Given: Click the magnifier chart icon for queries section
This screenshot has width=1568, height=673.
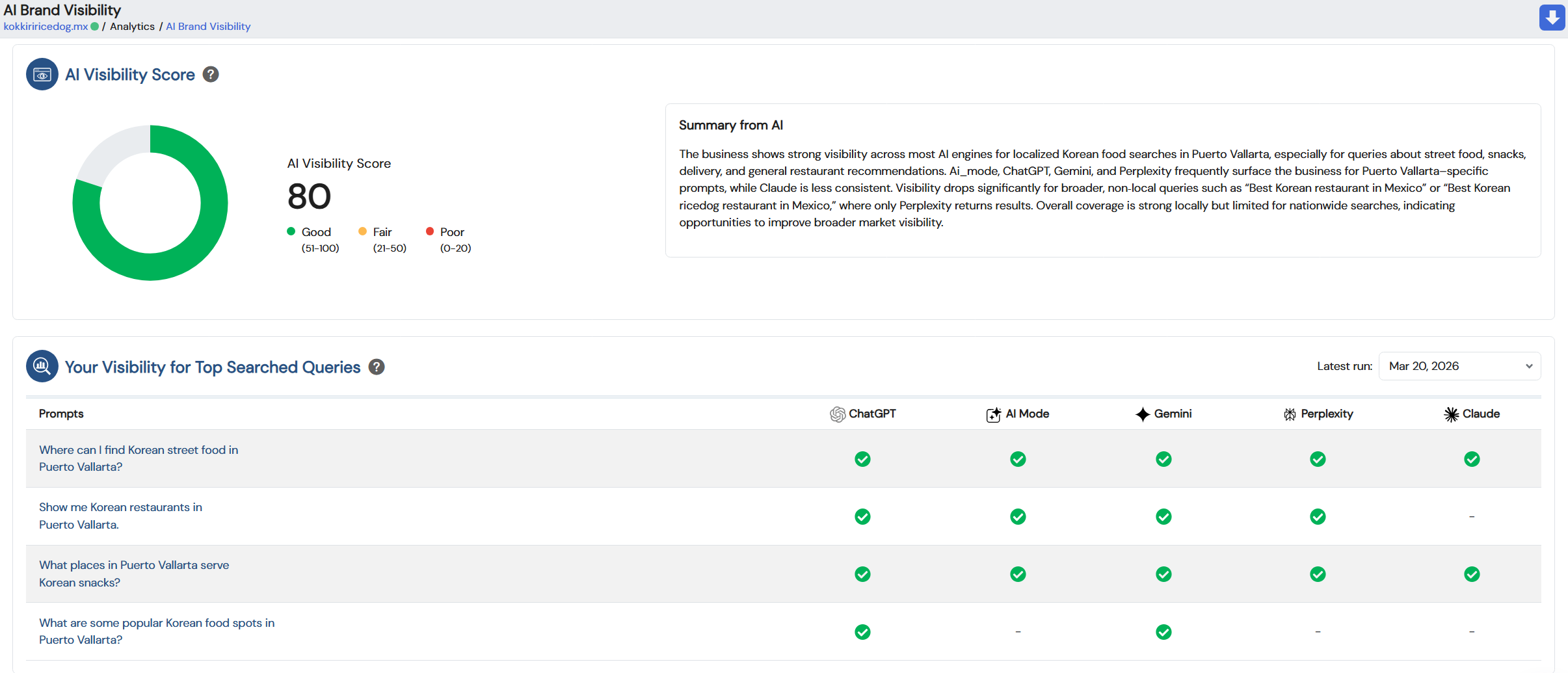Looking at the screenshot, I should point(42,367).
